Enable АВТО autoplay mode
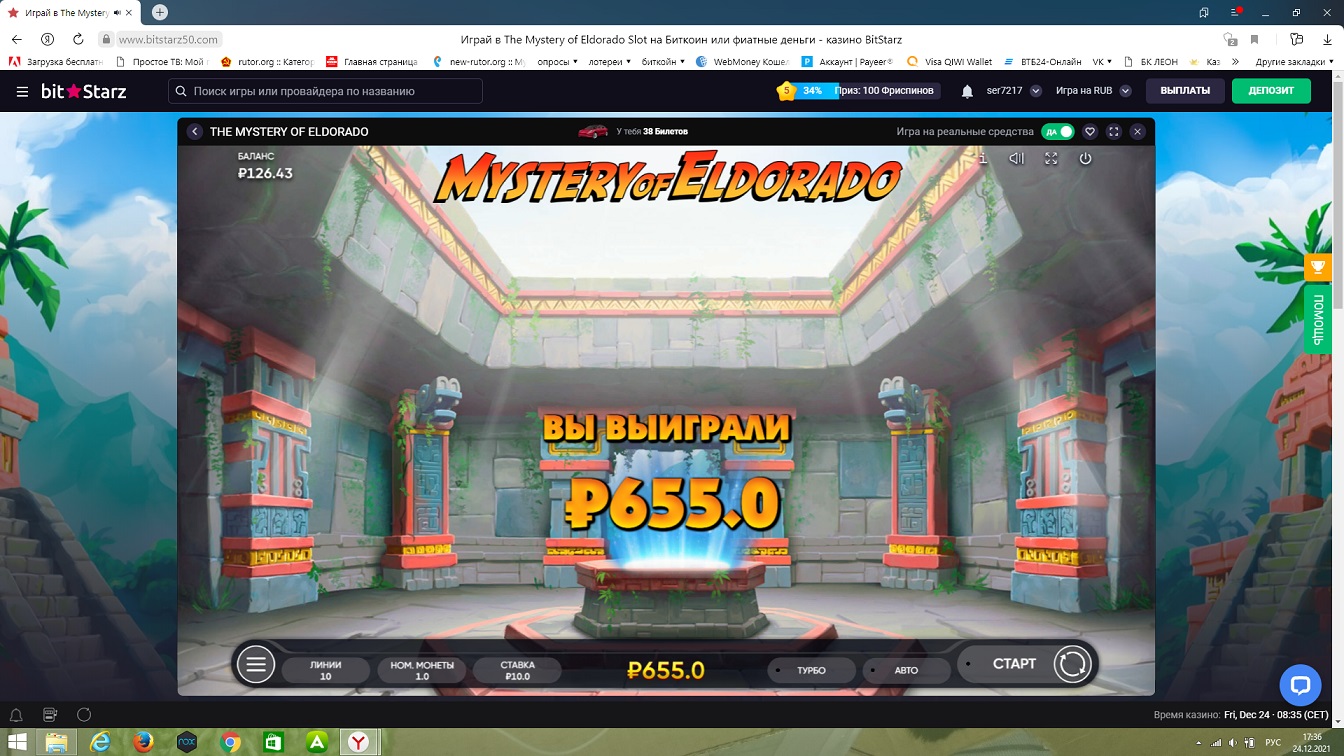This screenshot has height=756, width=1344. pos(906,670)
